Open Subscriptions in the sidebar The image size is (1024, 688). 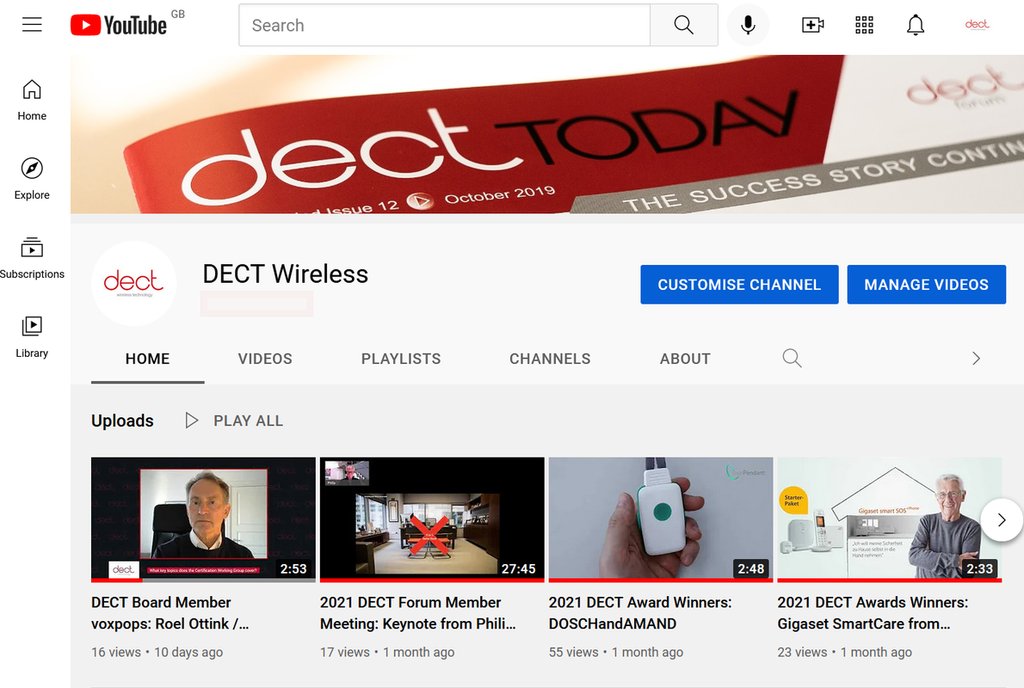point(32,258)
